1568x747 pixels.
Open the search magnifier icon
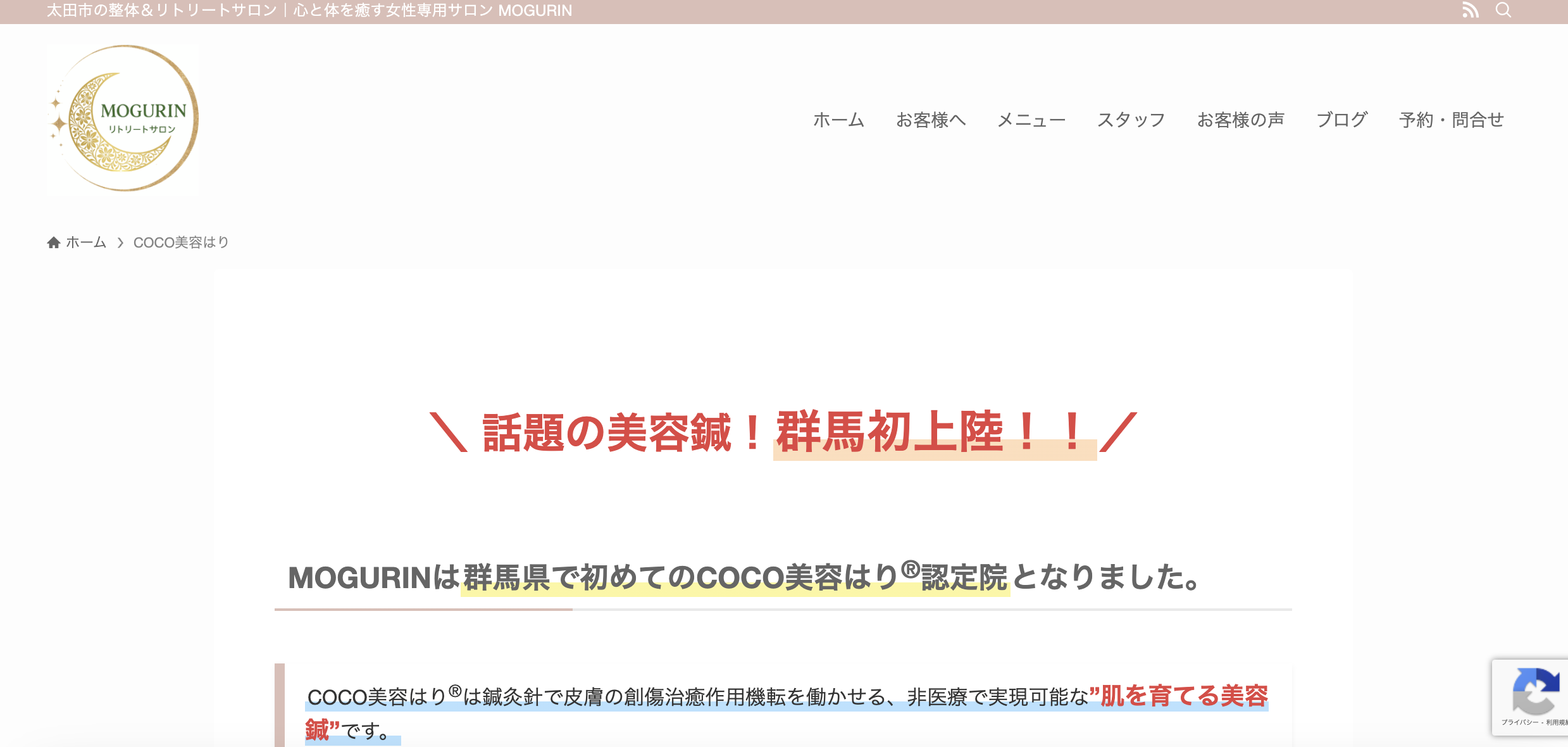point(1503,10)
